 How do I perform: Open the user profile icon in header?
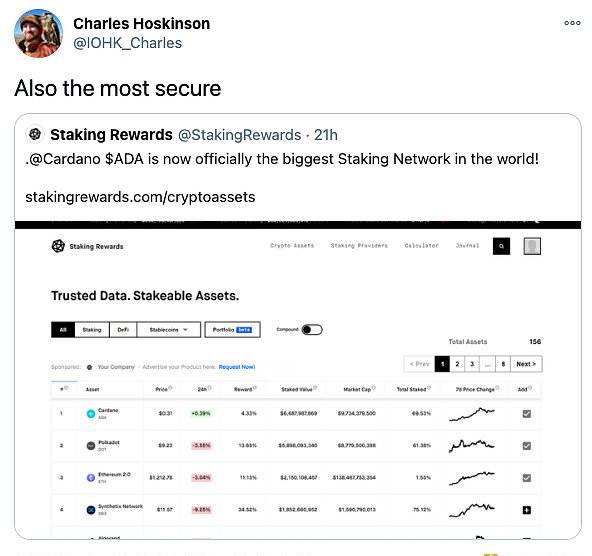pos(532,246)
